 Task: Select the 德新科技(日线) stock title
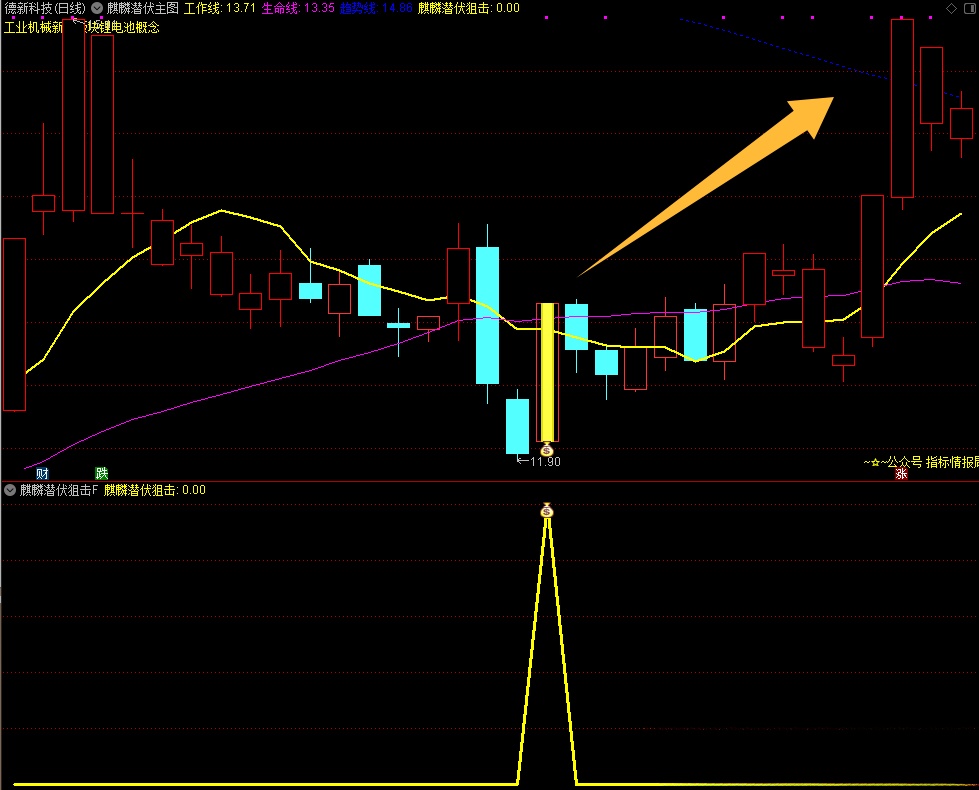click(x=44, y=8)
